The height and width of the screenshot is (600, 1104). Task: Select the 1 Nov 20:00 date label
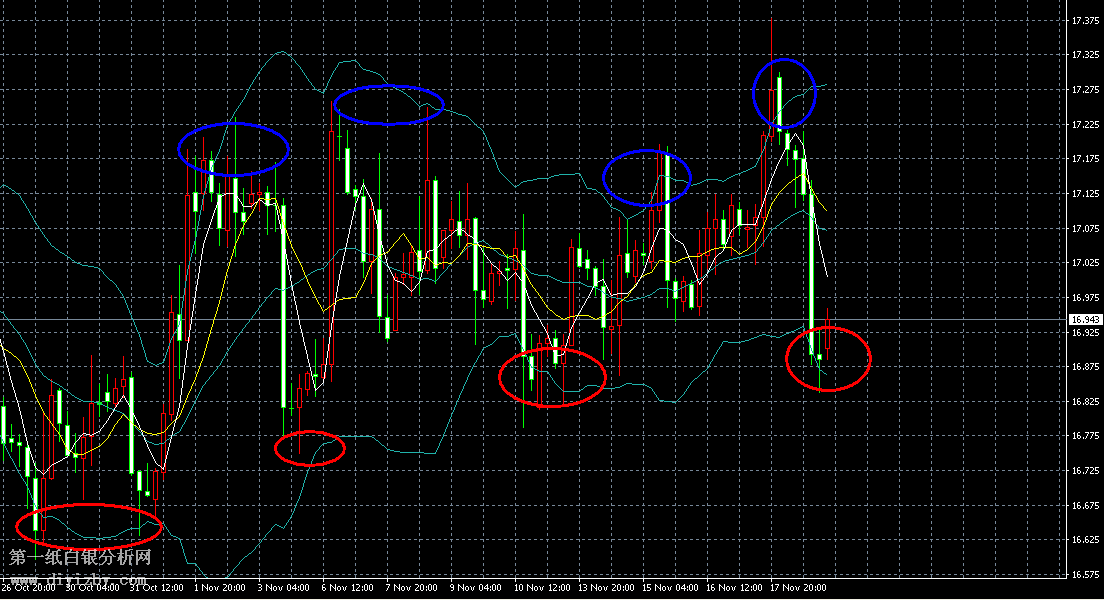coord(220,587)
